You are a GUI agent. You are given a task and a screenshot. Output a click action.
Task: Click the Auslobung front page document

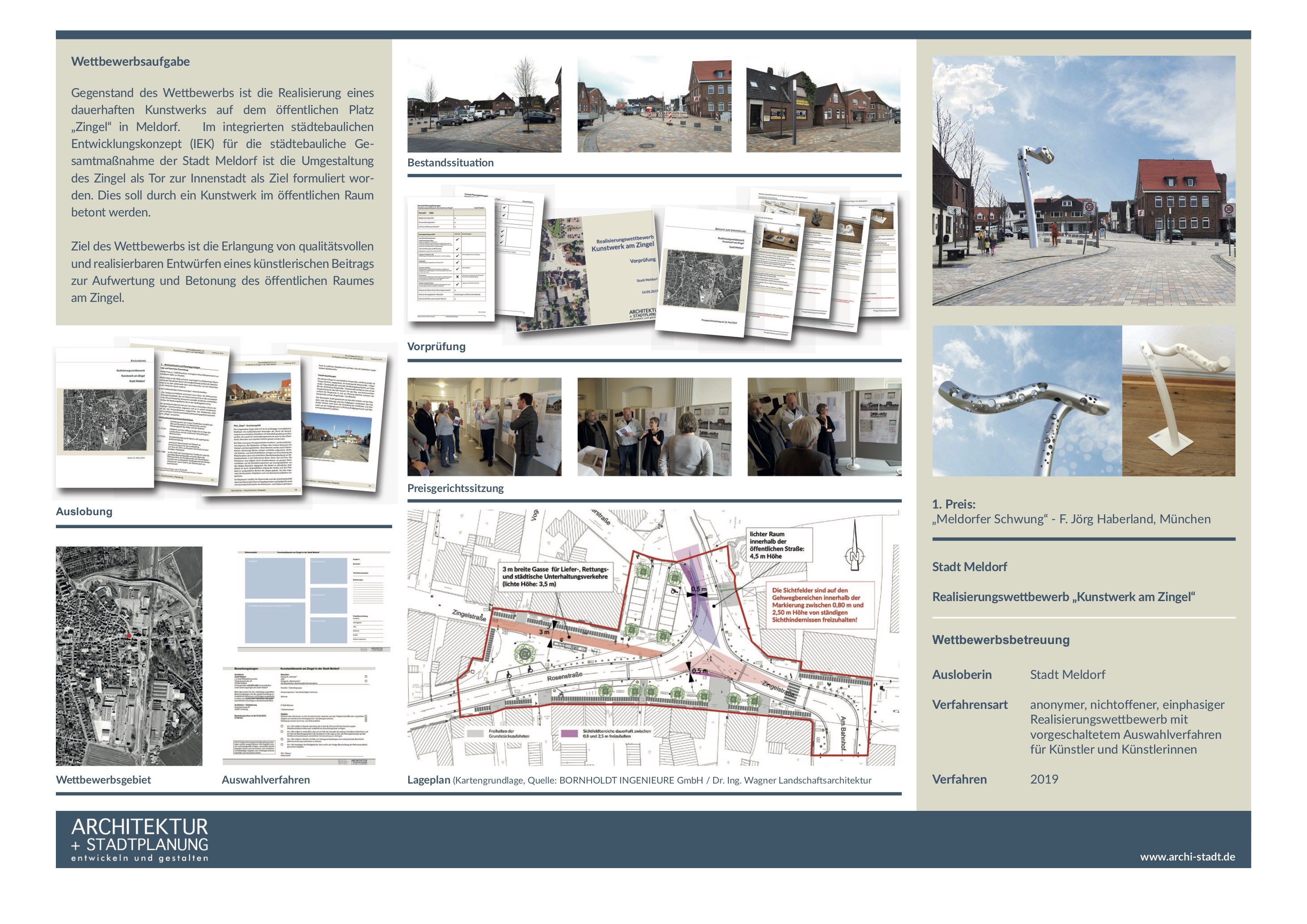tap(105, 417)
